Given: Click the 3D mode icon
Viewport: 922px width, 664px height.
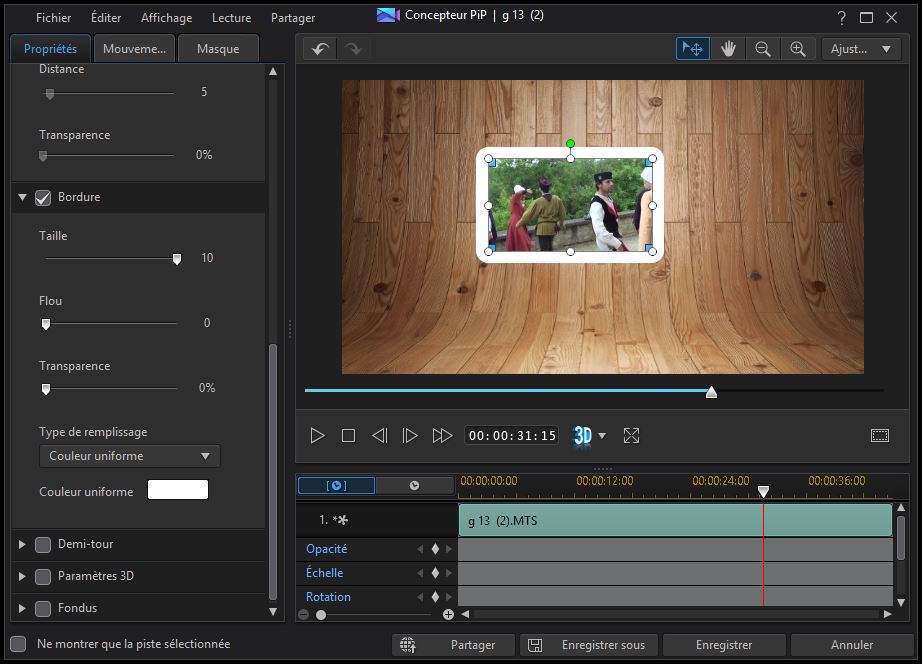Looking at the screenshot, I should (x=583, y=436).
